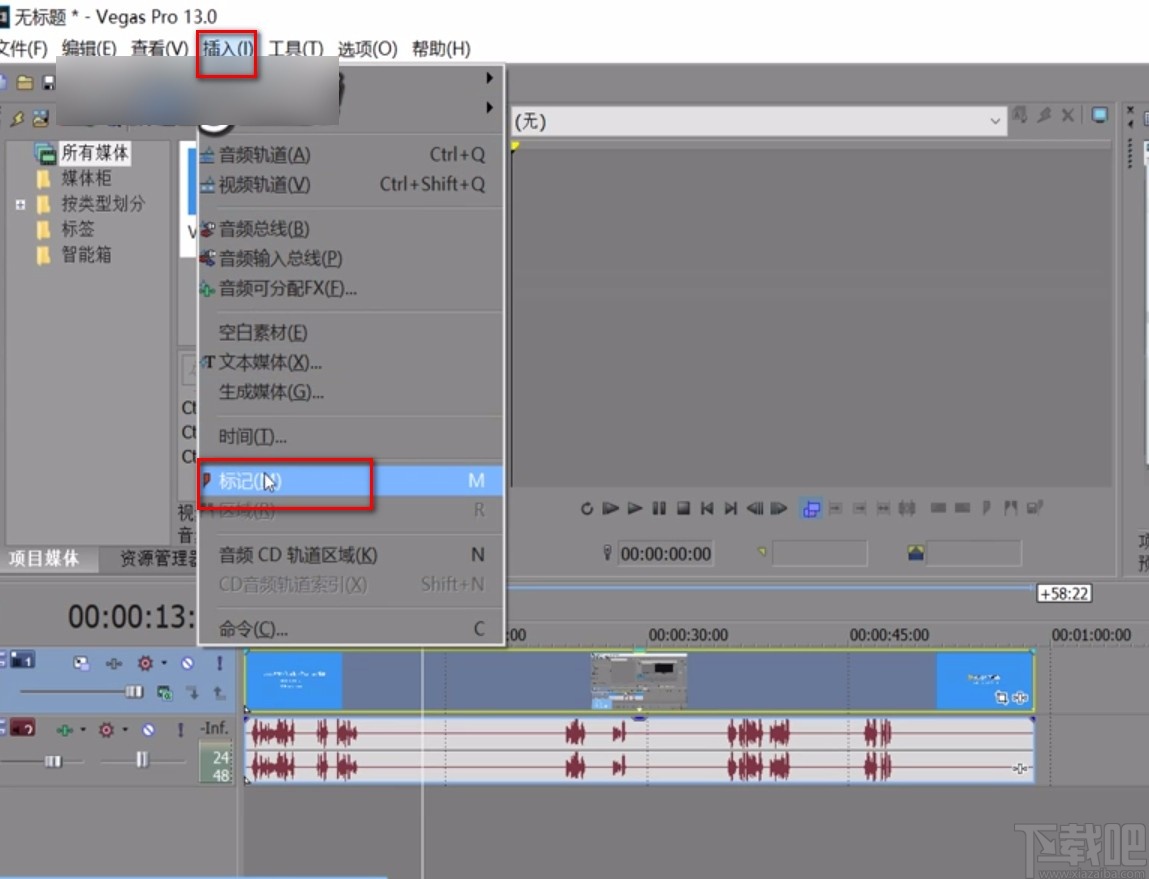The width and height of the screenshot is (1149, 879).
Task: Choose 命令(C)... menu entry
Action: tap(351, 629)
